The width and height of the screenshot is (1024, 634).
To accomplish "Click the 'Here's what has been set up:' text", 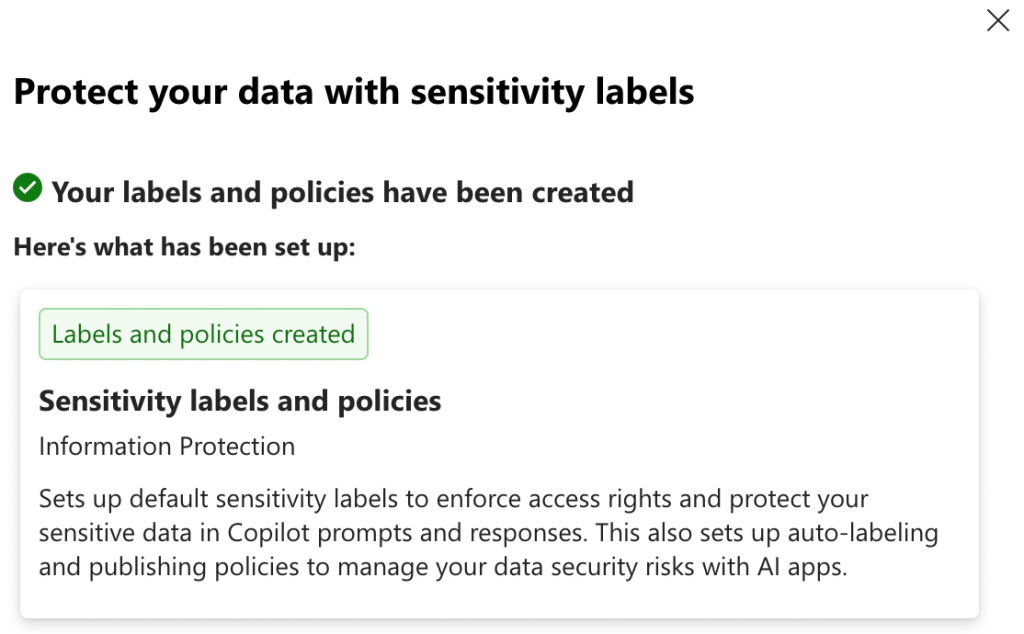I will point(184,247).
